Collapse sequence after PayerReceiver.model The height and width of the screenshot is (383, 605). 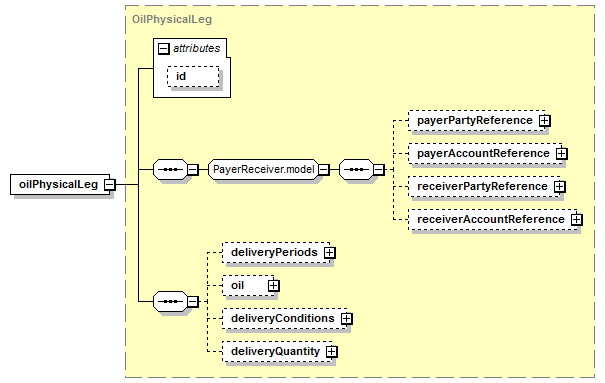pos(379,169)
